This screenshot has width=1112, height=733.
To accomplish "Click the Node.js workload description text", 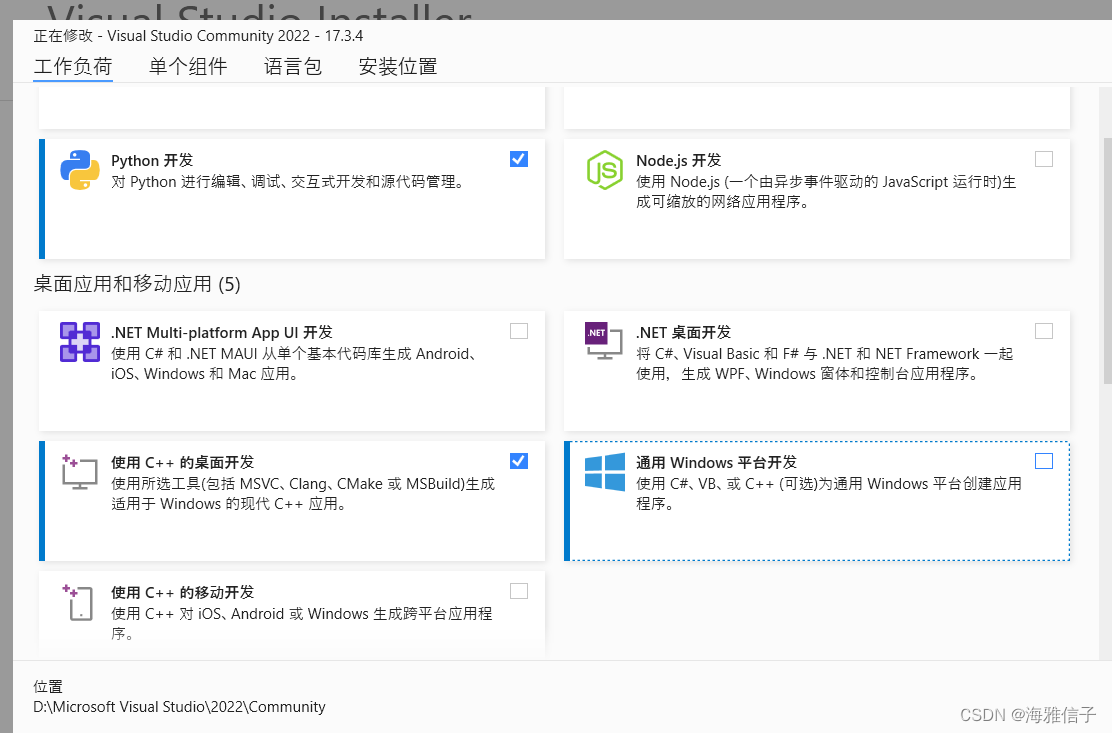I will click(826, 192).
